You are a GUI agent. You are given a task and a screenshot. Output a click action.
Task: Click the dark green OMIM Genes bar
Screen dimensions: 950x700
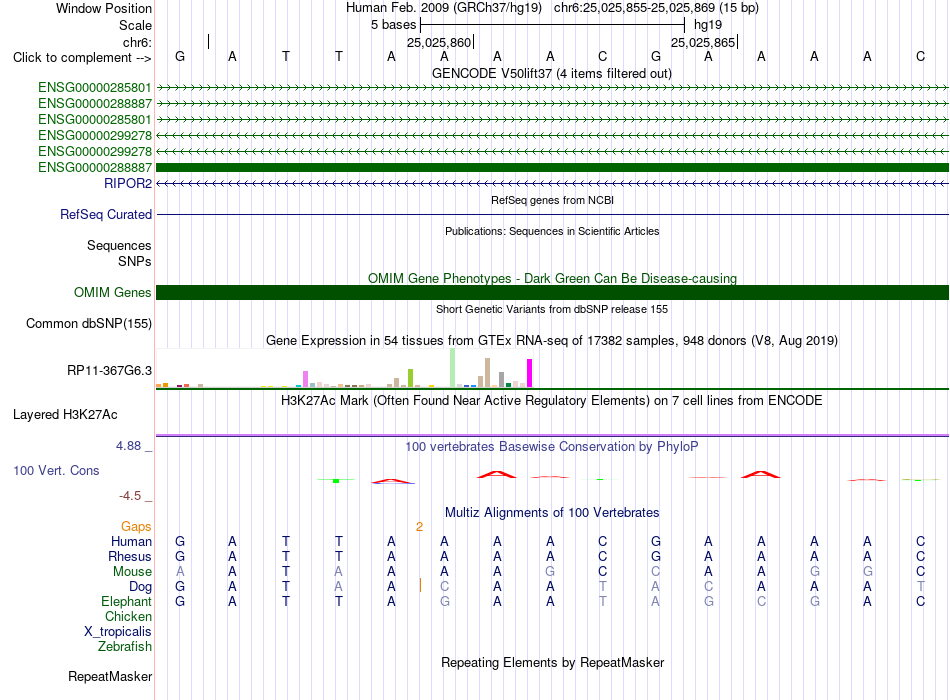point(552,293)
